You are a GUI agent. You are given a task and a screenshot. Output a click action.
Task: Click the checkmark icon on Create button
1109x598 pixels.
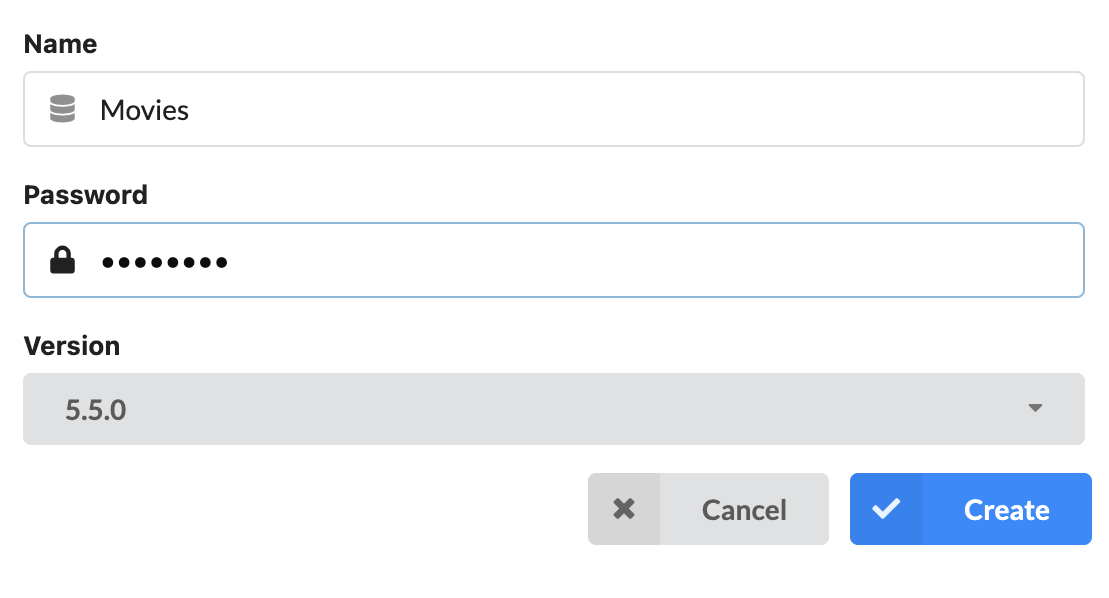pos(885,509)
